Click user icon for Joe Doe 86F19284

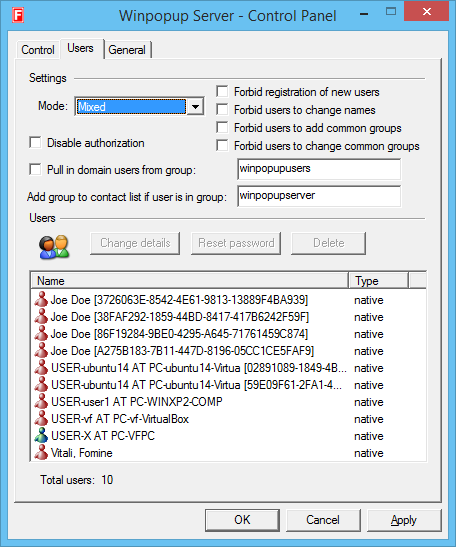point(41,334)
